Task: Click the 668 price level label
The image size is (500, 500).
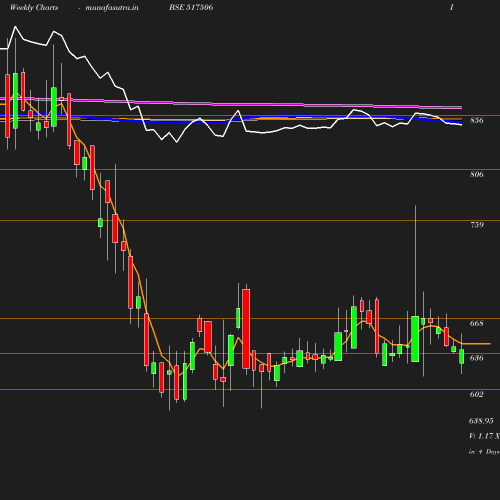Action: click(x=477, y=323)
